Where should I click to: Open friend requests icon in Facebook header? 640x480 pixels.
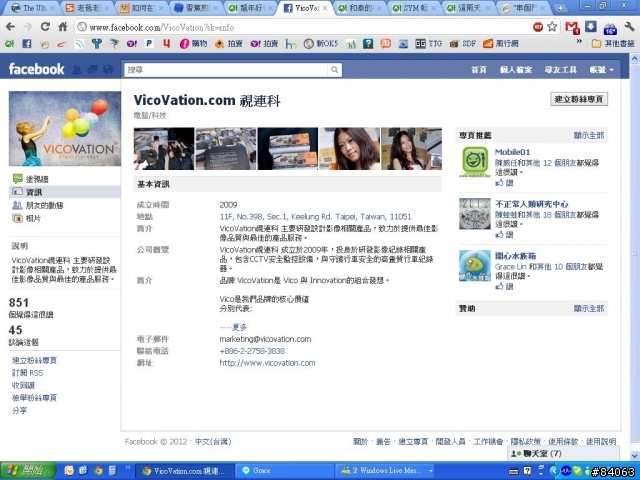tap(77, 70)
